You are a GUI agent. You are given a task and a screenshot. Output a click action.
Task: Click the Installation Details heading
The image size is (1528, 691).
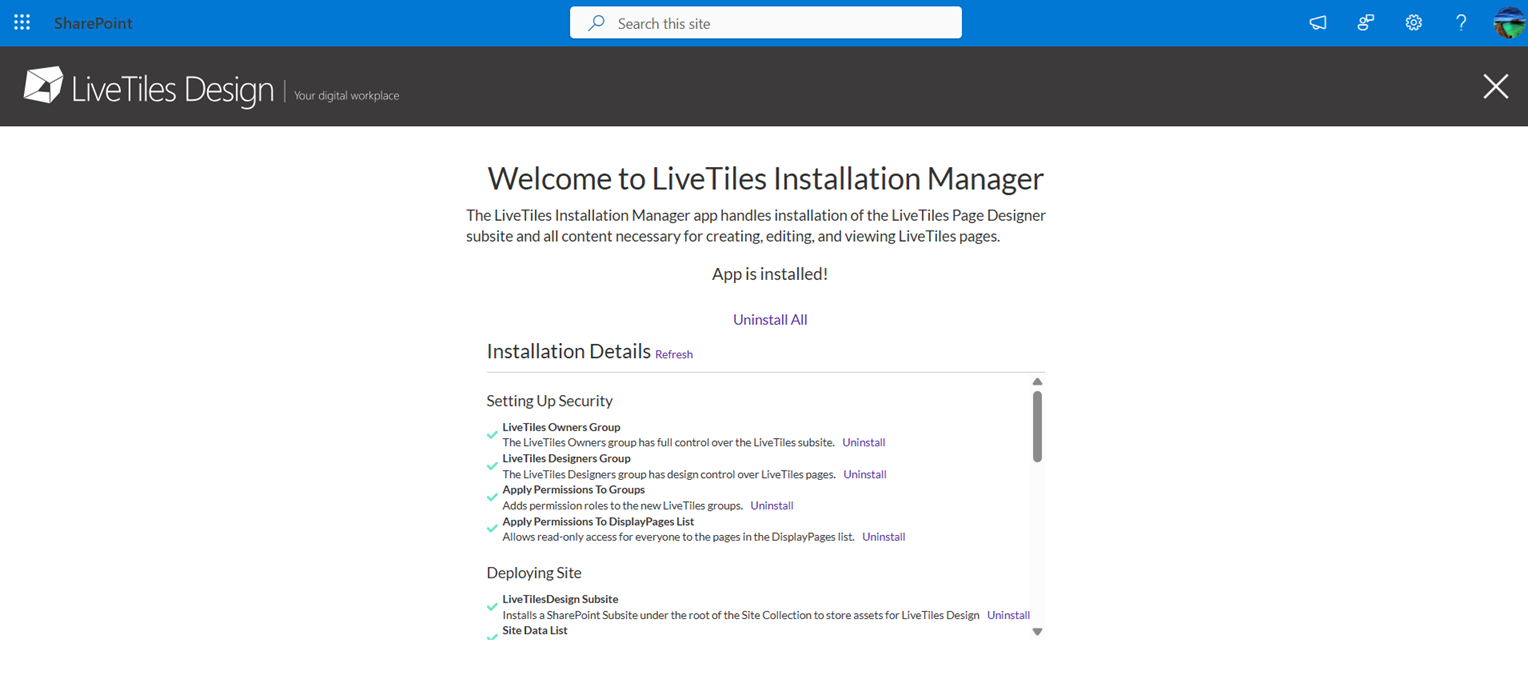568,351
